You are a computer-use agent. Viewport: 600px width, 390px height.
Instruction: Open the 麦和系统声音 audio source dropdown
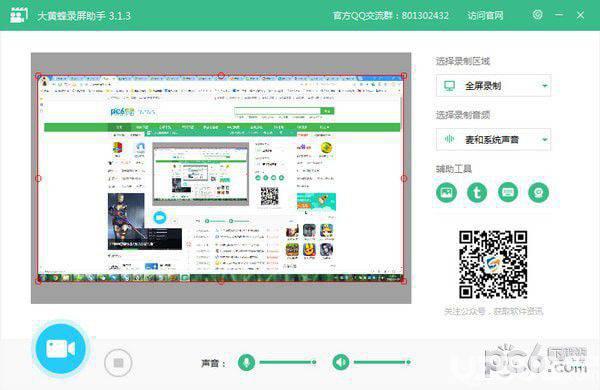[493, 139]
